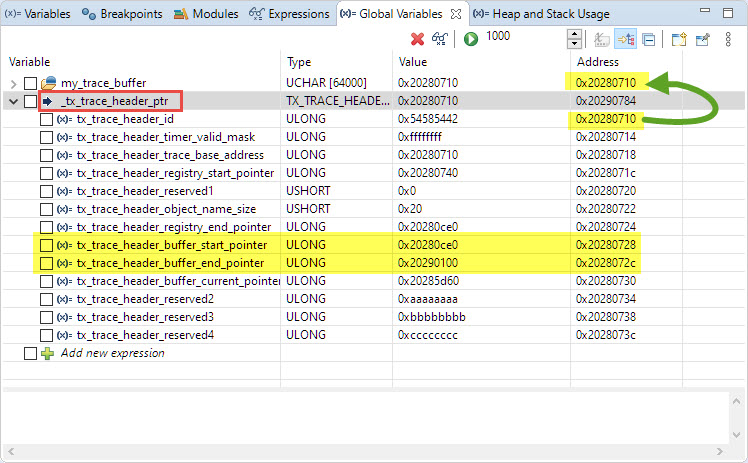Click the Collapse All toolbar icon
This screenshot has height=463, width=748.
point(649,39)
